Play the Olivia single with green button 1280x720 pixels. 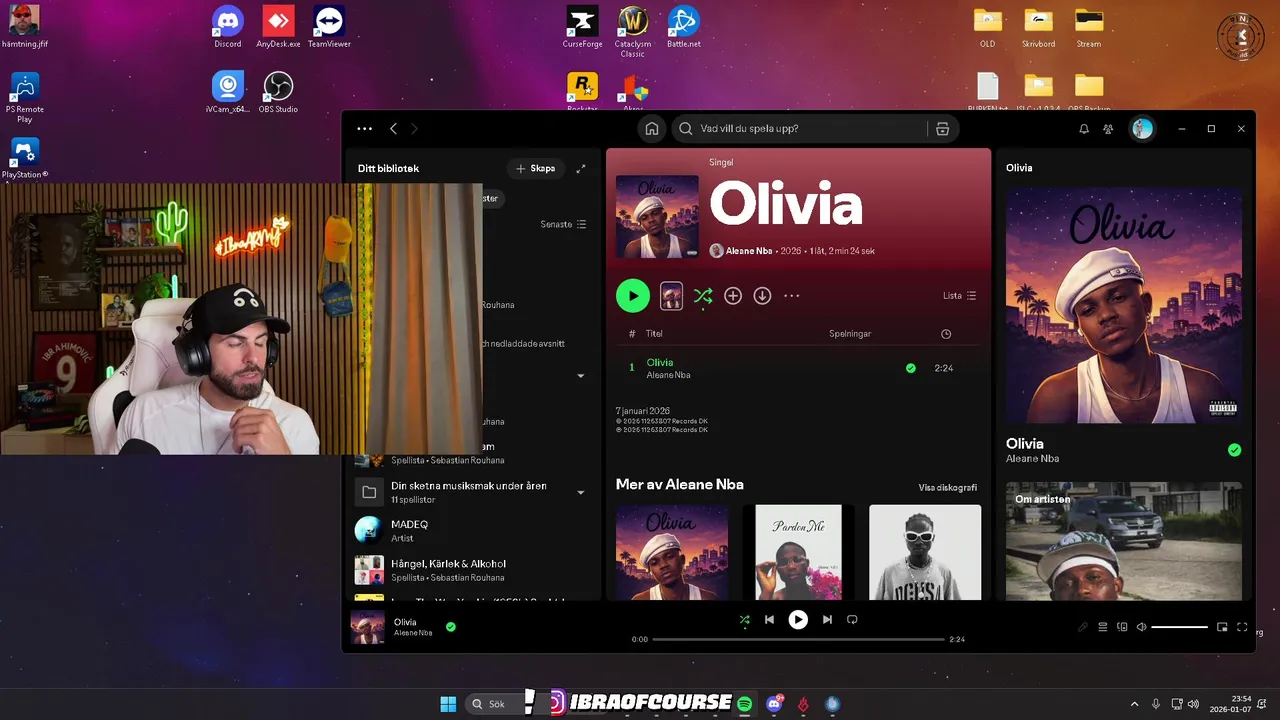(632, 296)
